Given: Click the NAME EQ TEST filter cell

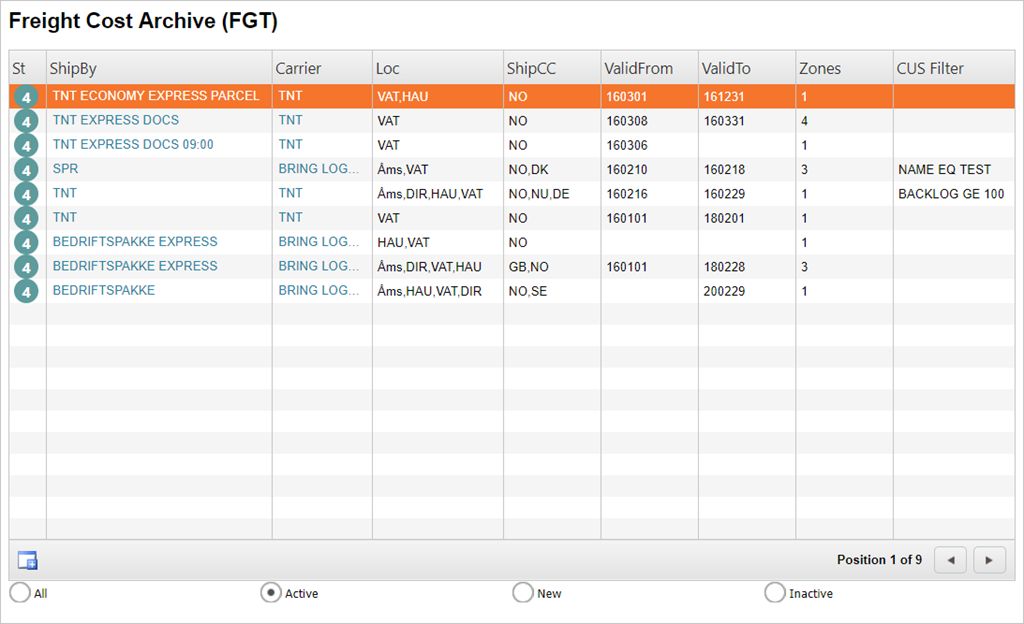Looking at the screenshot, I should [x=944, y=170].
